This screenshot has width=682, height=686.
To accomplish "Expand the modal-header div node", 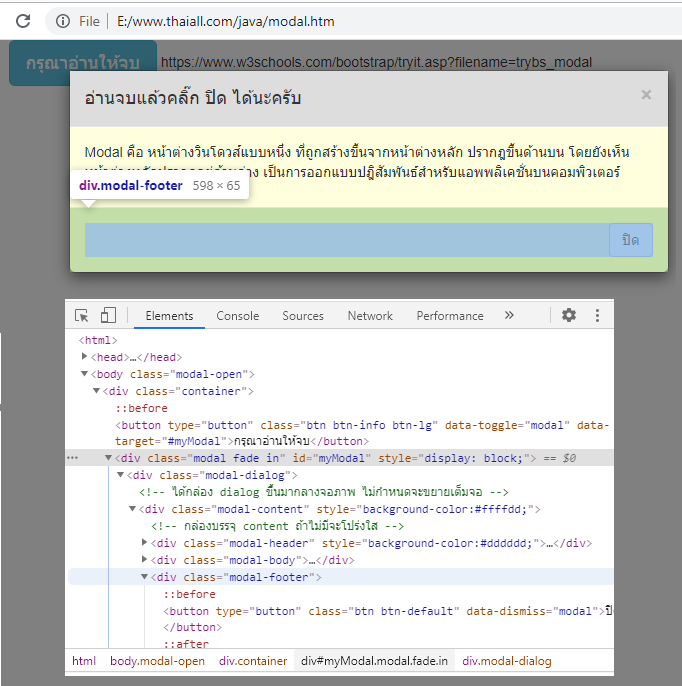I will (x=145, y=543).
